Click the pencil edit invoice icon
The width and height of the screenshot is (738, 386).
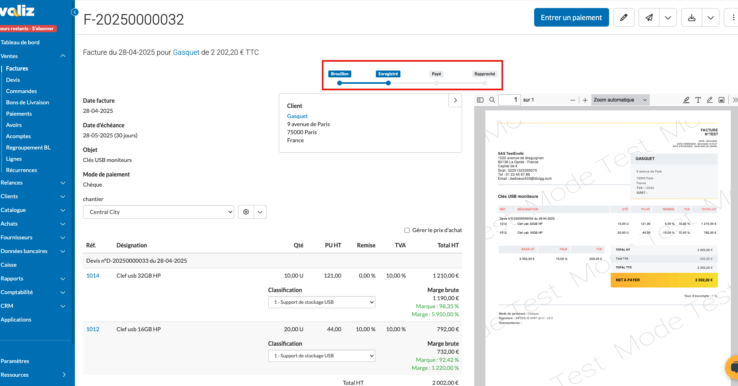624,18
